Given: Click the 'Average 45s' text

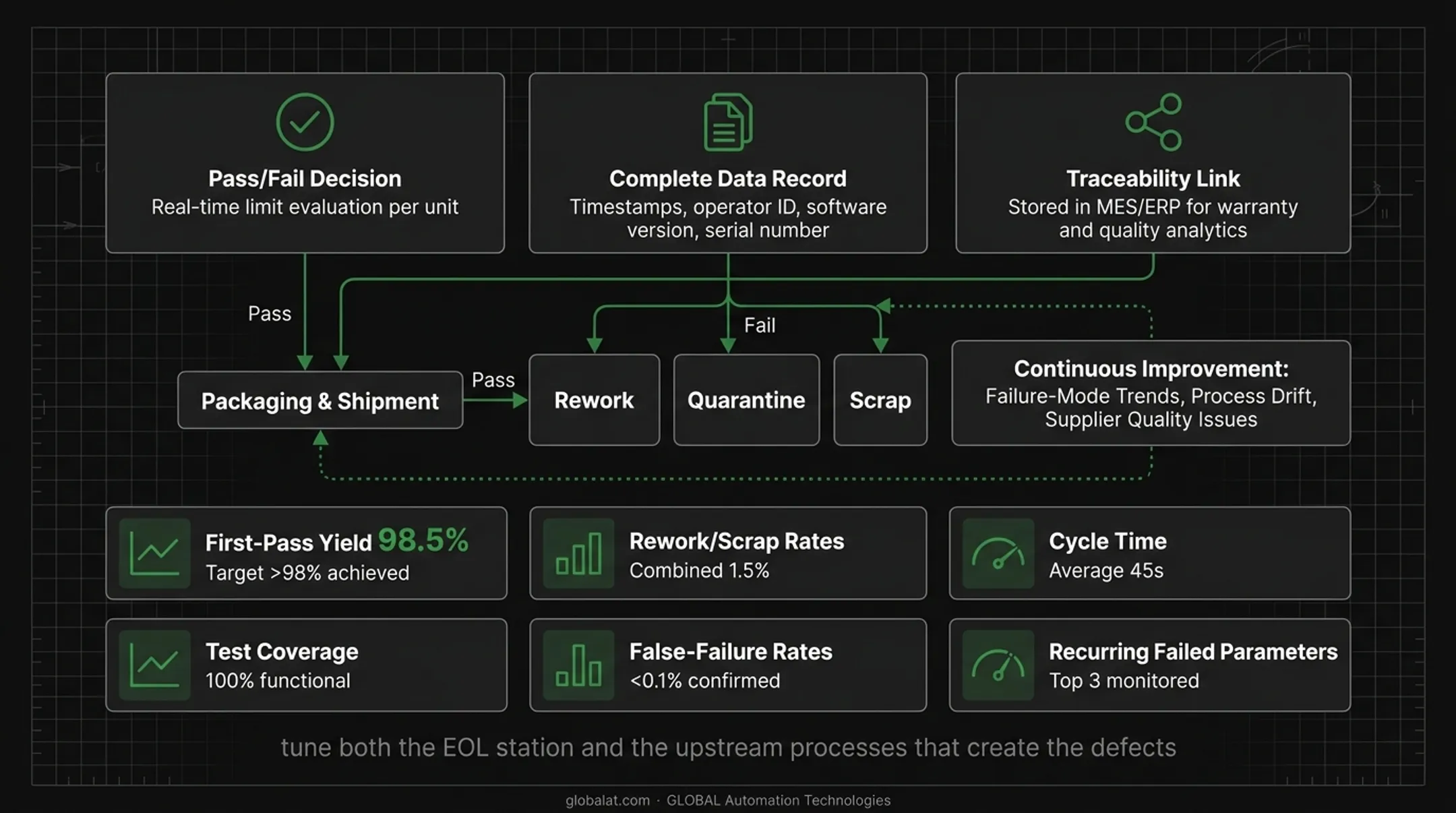Looking at the screenshot, I should point(1106,571).
